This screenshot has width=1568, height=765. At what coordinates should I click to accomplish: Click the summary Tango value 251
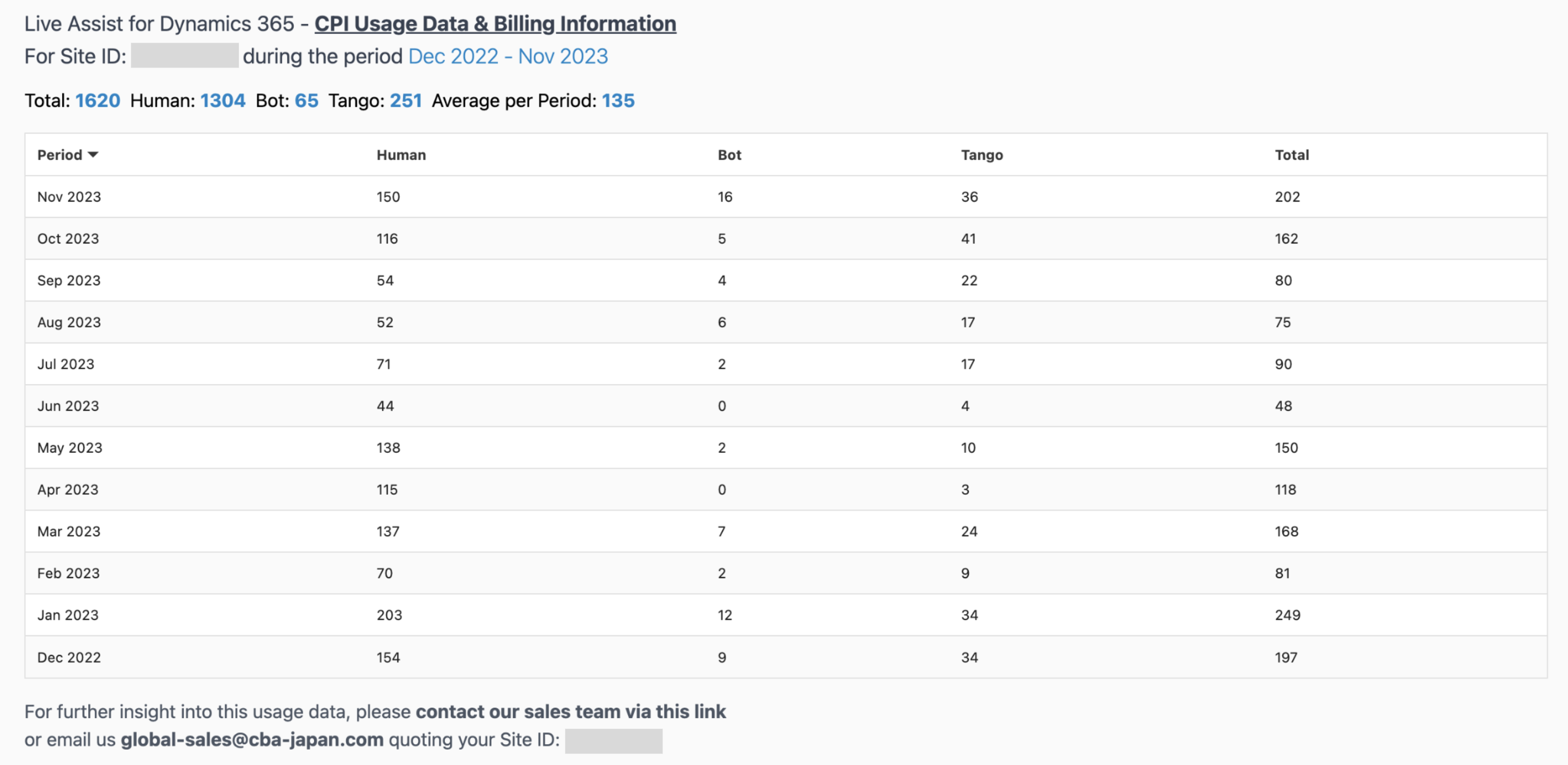coord(406,100)
